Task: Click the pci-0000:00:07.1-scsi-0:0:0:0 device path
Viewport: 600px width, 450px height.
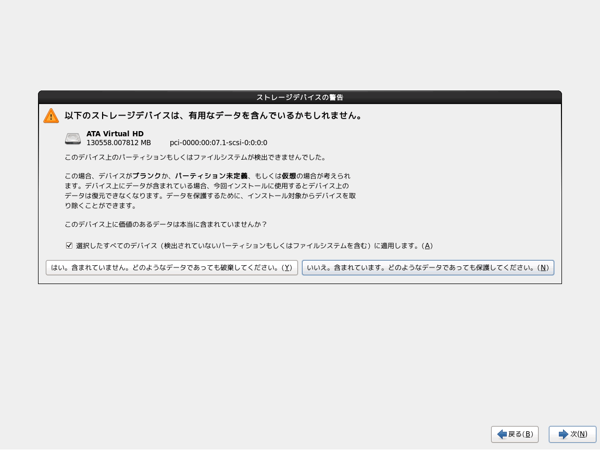Action: 218,143
